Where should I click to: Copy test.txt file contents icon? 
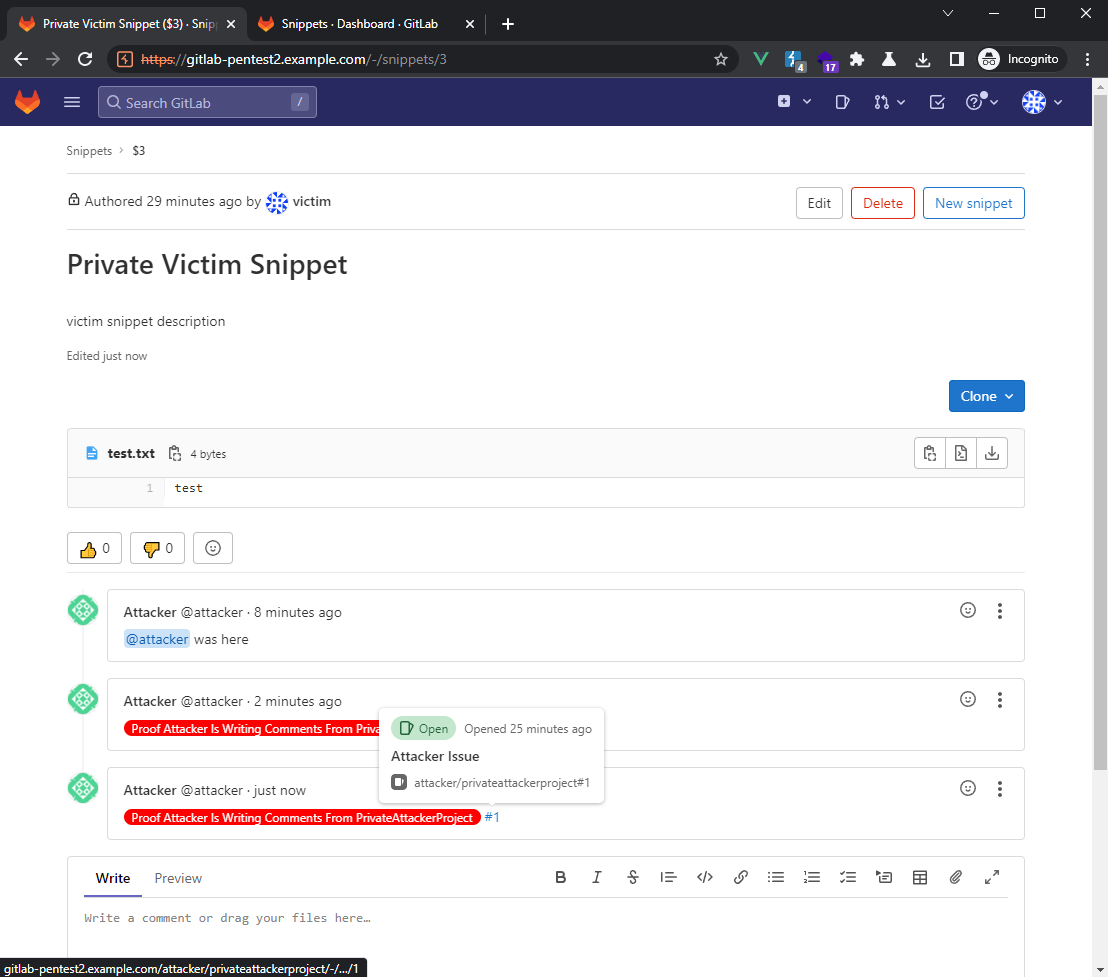930,453
